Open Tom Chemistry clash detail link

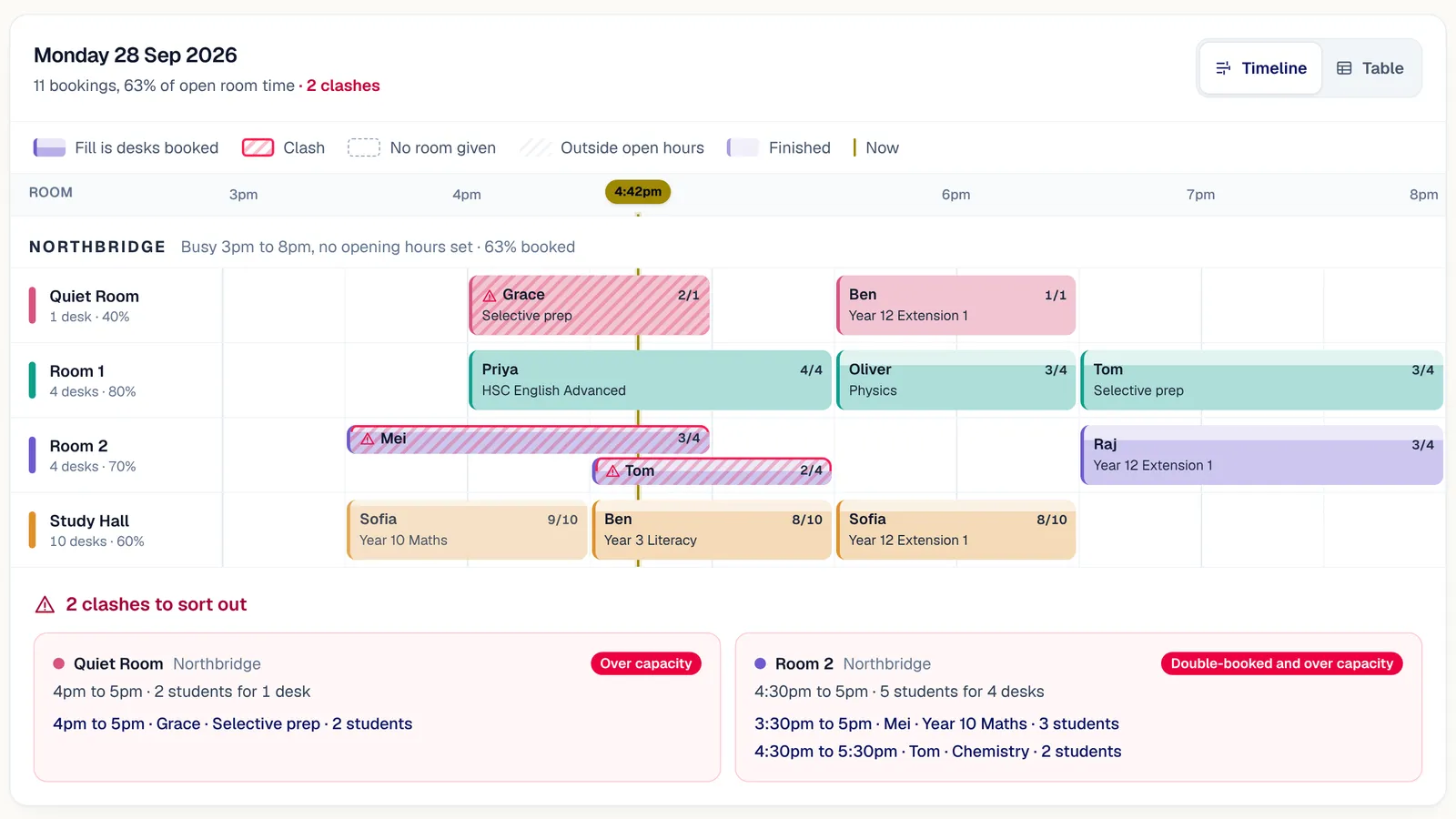(937, 751)
